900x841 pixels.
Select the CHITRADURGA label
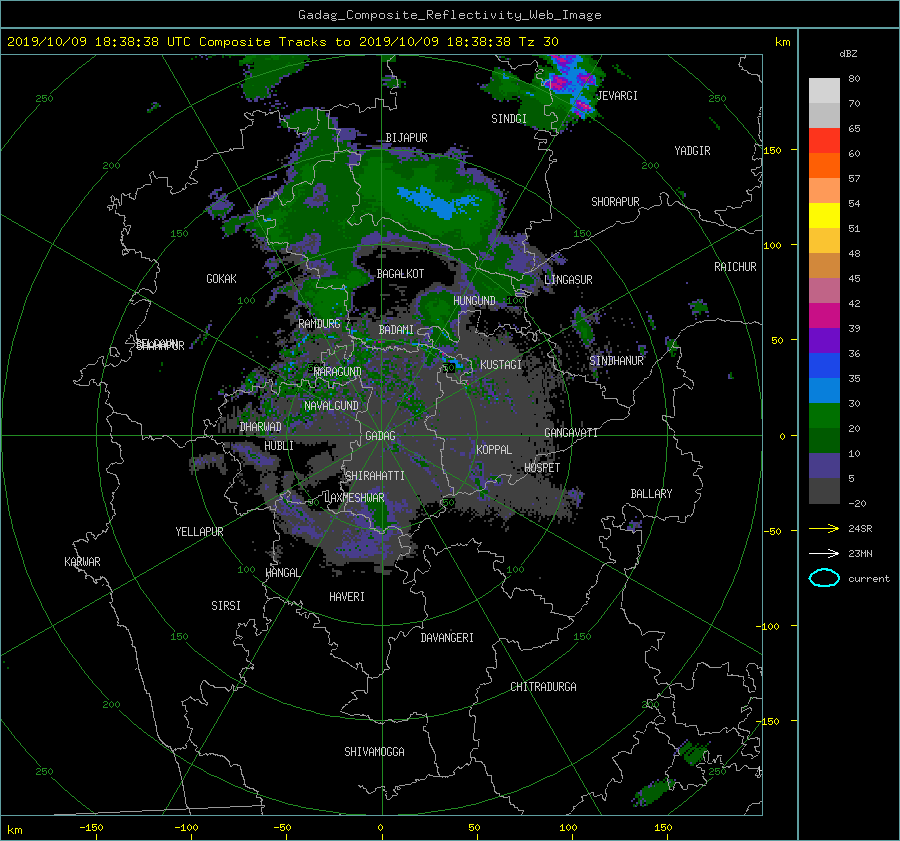click(x=543, y=687)
